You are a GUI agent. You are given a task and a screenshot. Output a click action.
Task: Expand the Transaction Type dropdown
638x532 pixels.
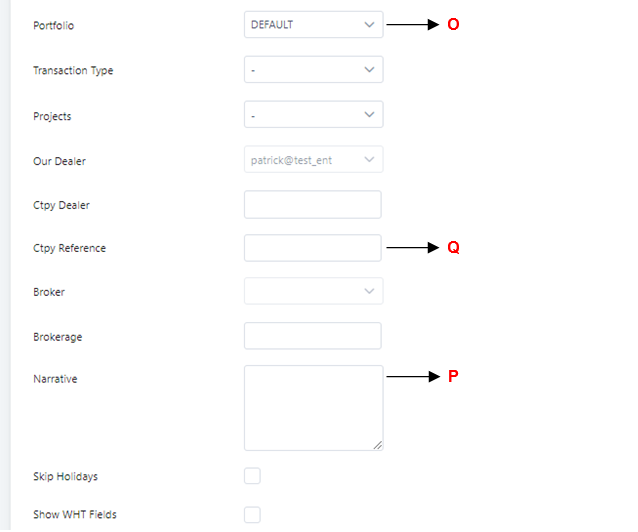tap(313, 70)
